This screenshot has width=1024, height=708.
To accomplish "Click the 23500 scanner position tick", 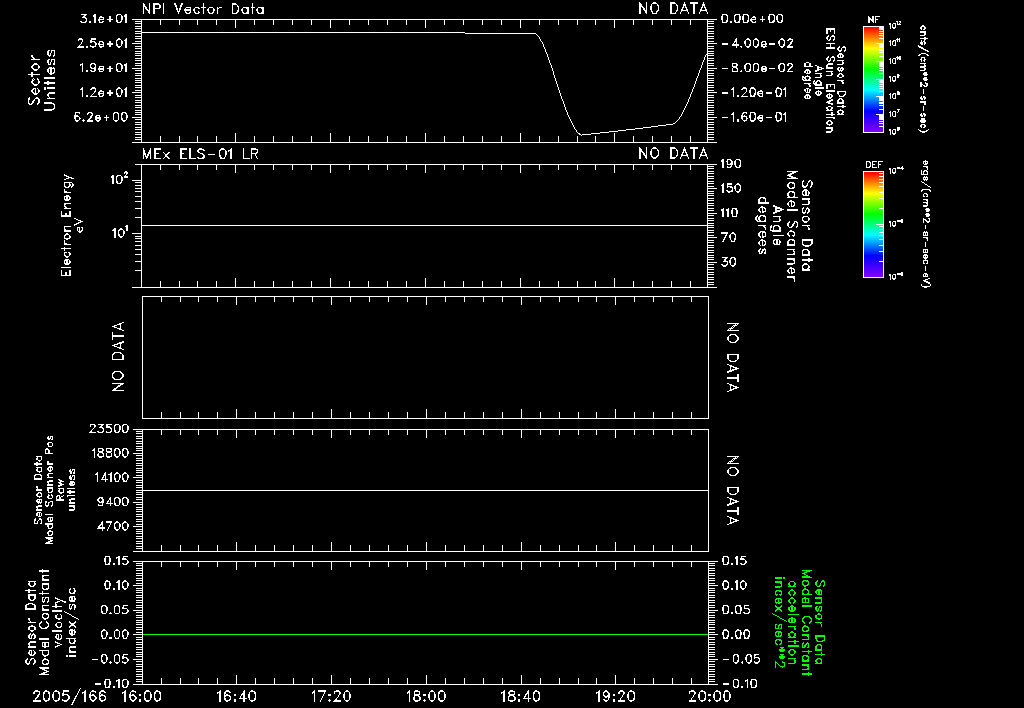I will tap(109, 429).
